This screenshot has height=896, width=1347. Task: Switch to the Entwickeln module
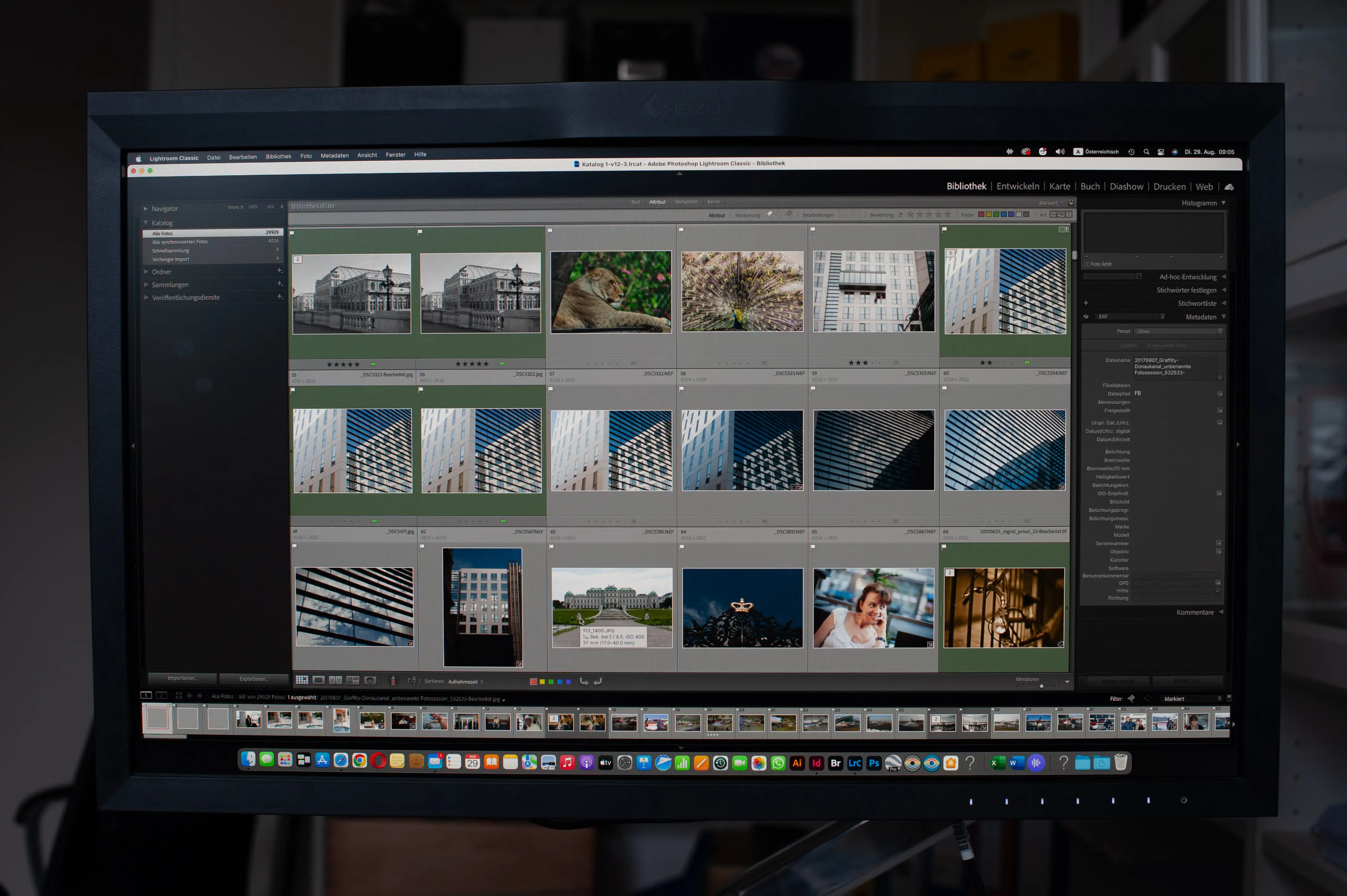1018,186
